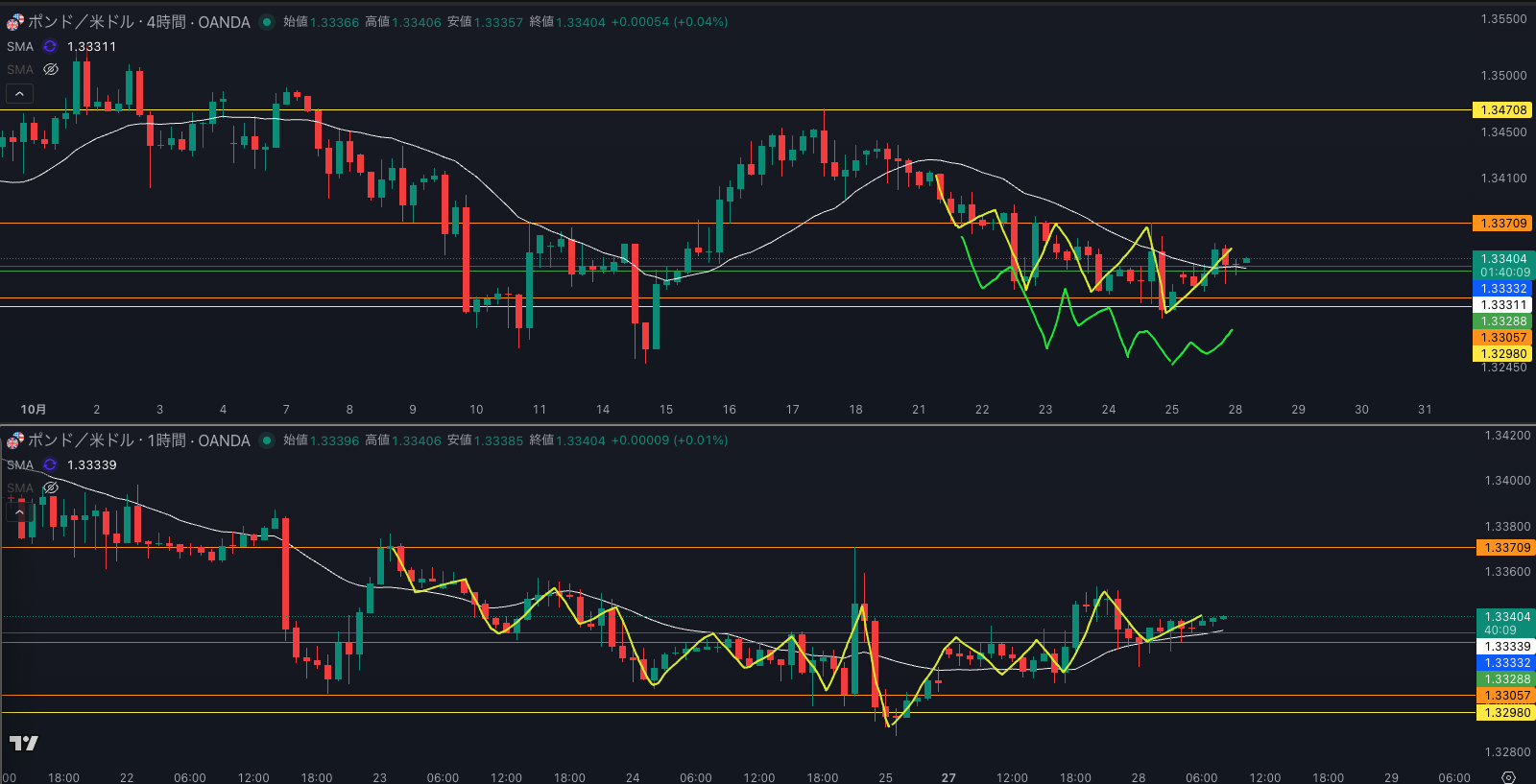The image size is (1536, 784).
Task: Click the yellow 1.34708 price label
Action: pyautogui.click(x=1502, y=110)
